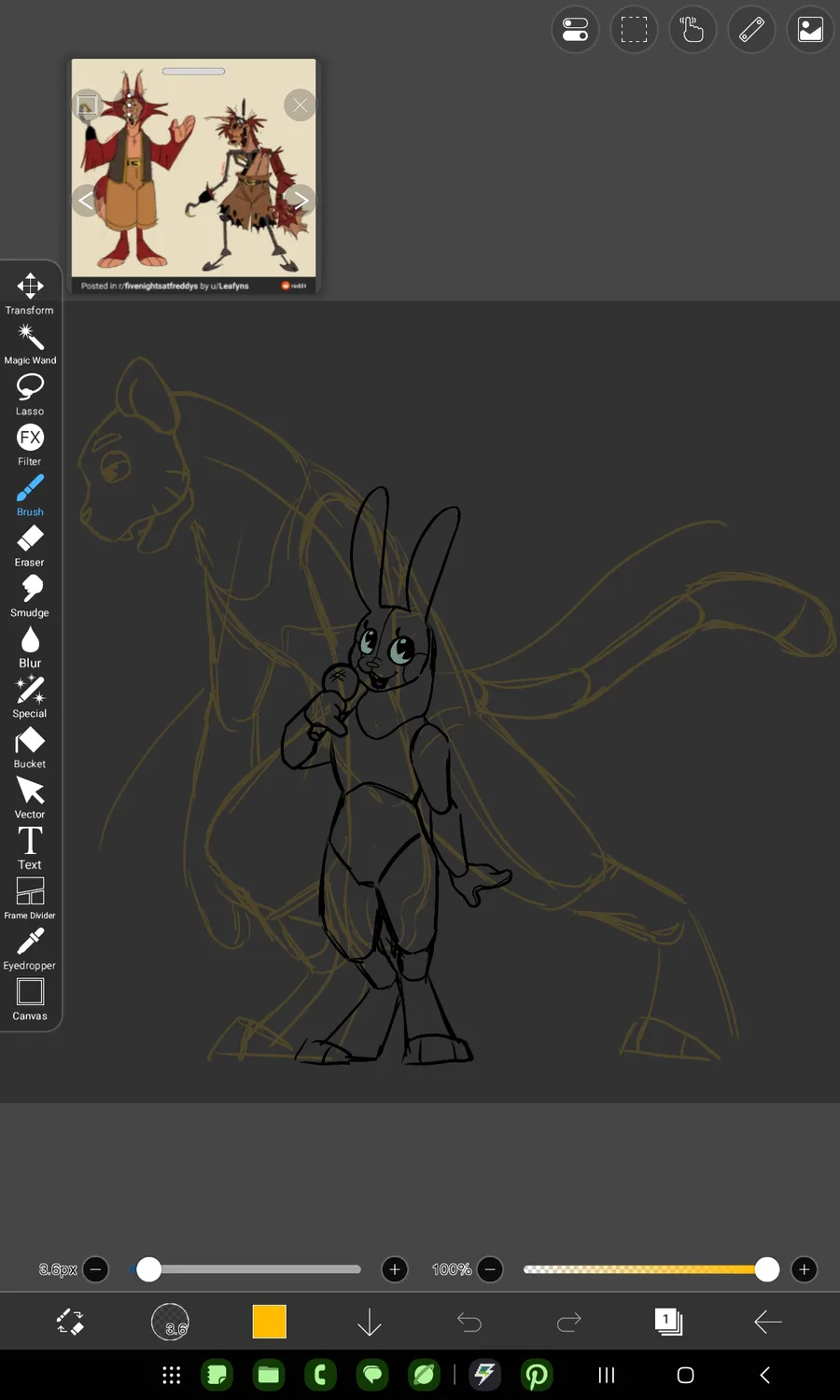Select the Eyedropper tool

30,948
